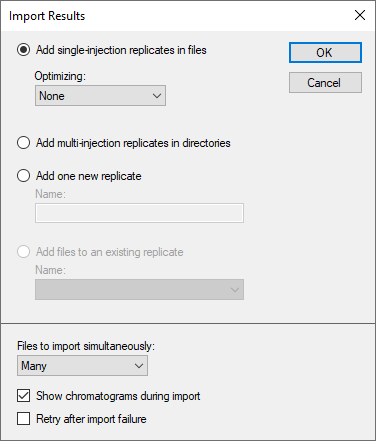Click the chevron arrow beside 'Many'
The height and width of the screenshot is (441, 376).
pos(139,366)
